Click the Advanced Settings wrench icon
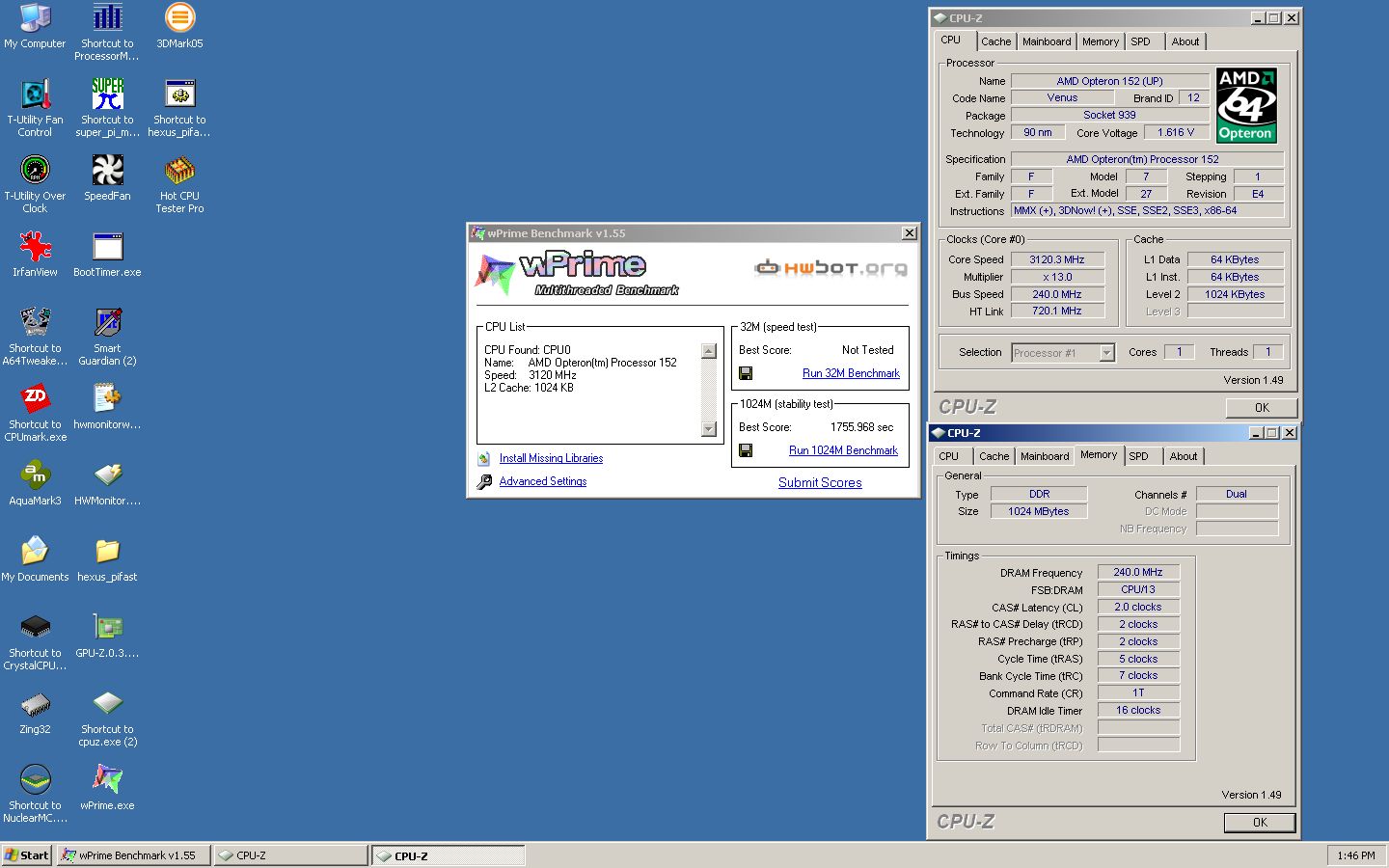 [x=484, y=481]
